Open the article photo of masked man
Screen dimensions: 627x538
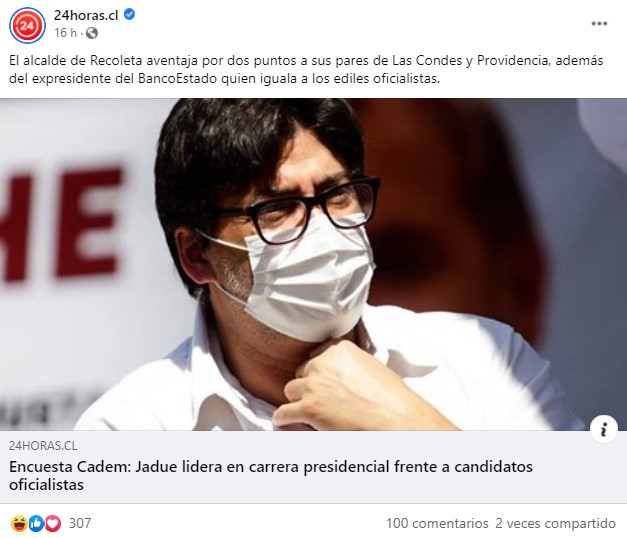pyautogui.click(x=314, y=264)
